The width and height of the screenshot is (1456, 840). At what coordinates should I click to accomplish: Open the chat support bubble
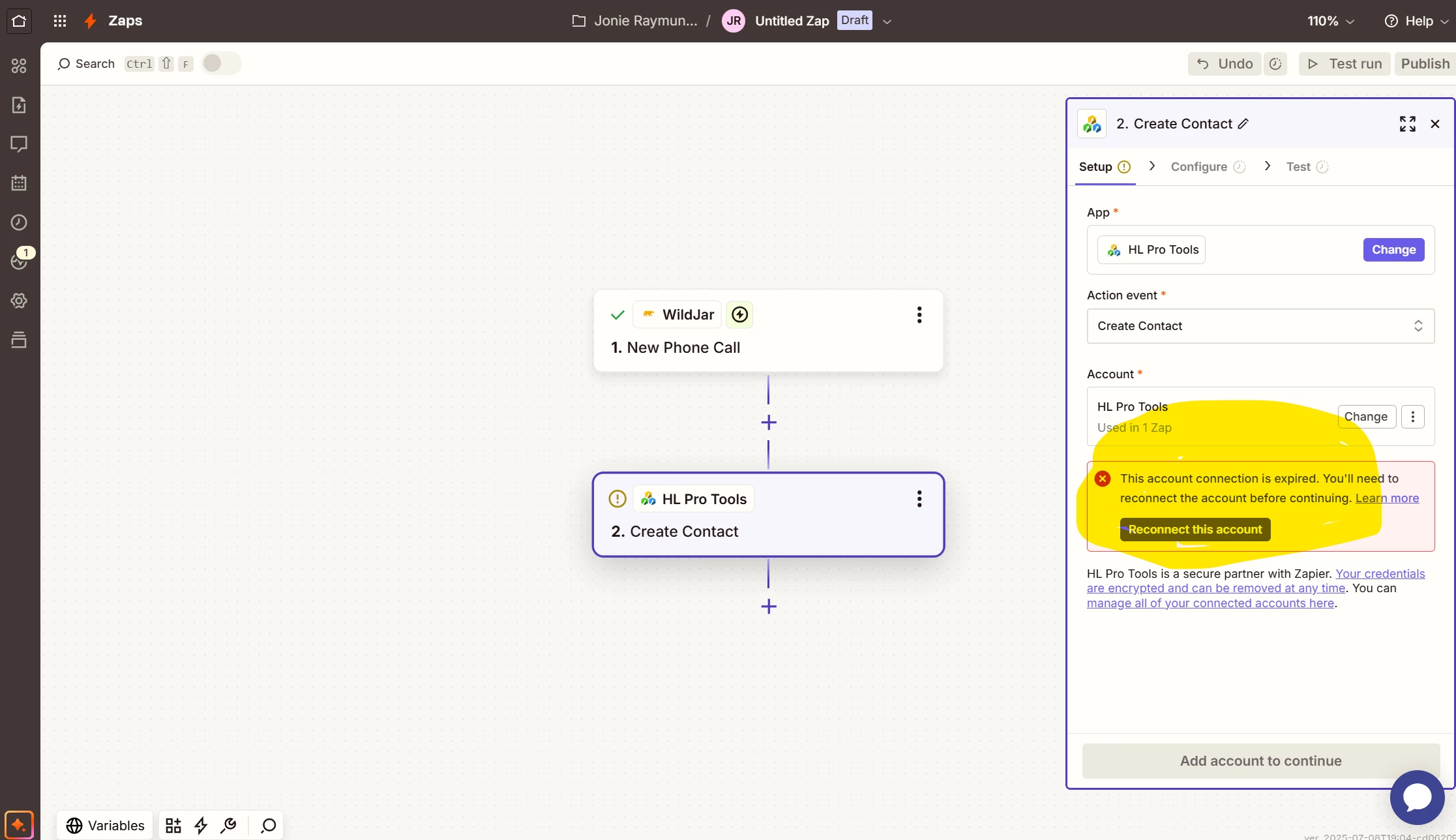point(1417,797)
